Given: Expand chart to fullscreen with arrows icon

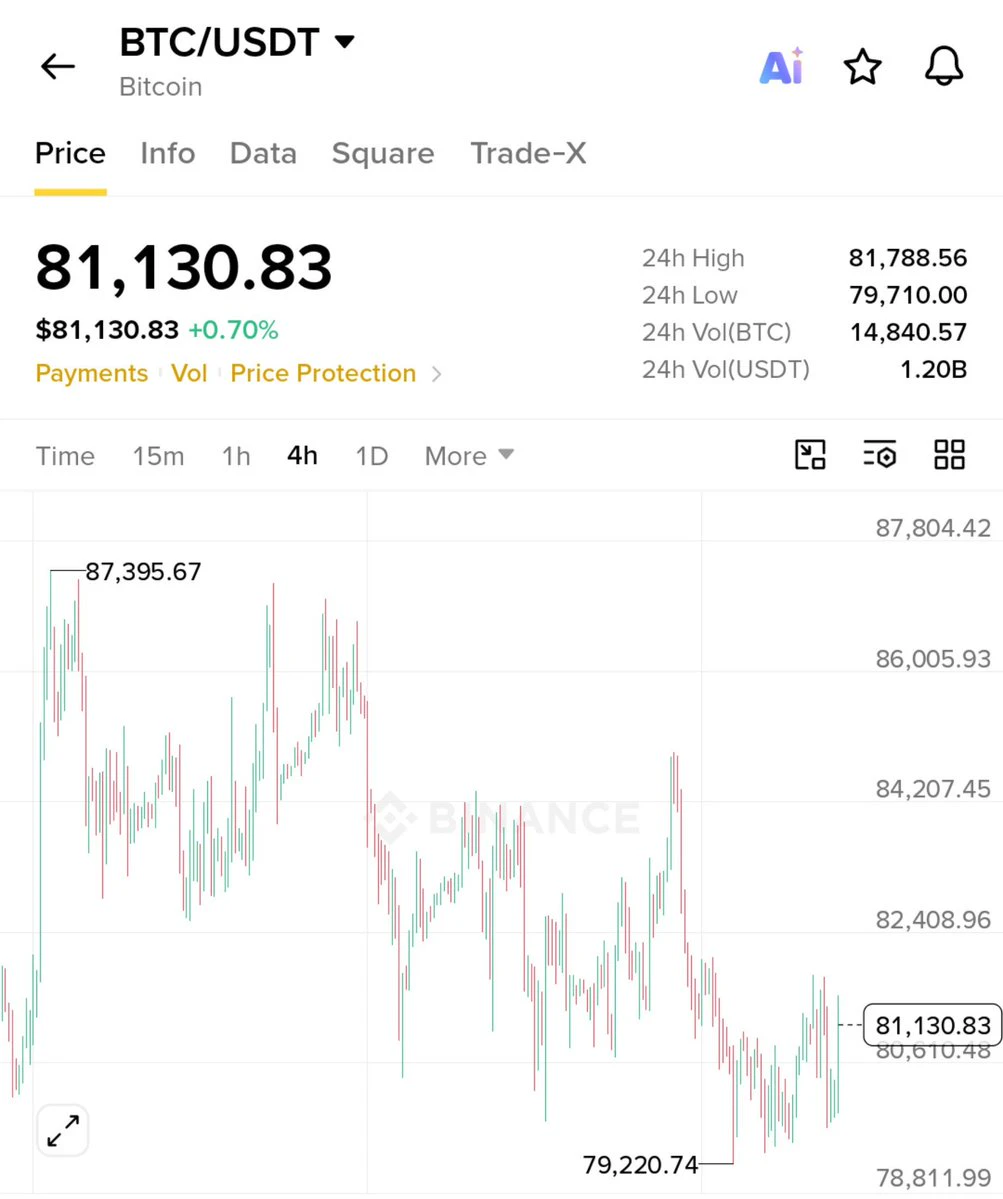Looking at the screenshot, I should pos(63,1131).
